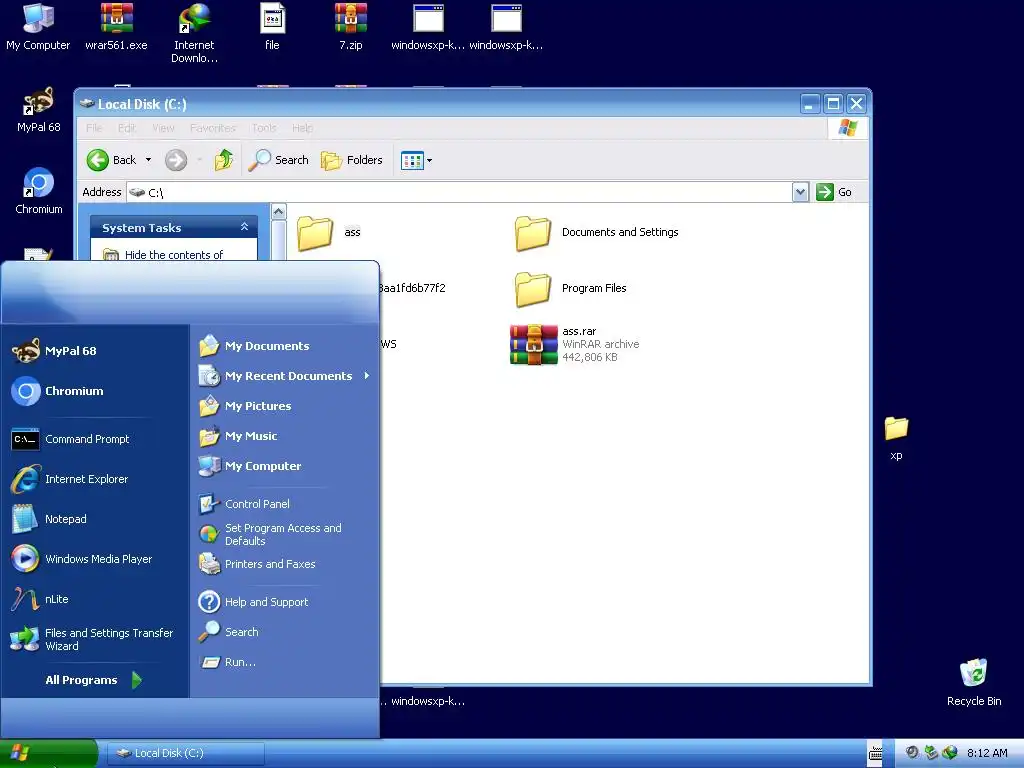Collapse the System Tasks panel
The width and height of the screenshot is (1024, 768).
point(244,227)
